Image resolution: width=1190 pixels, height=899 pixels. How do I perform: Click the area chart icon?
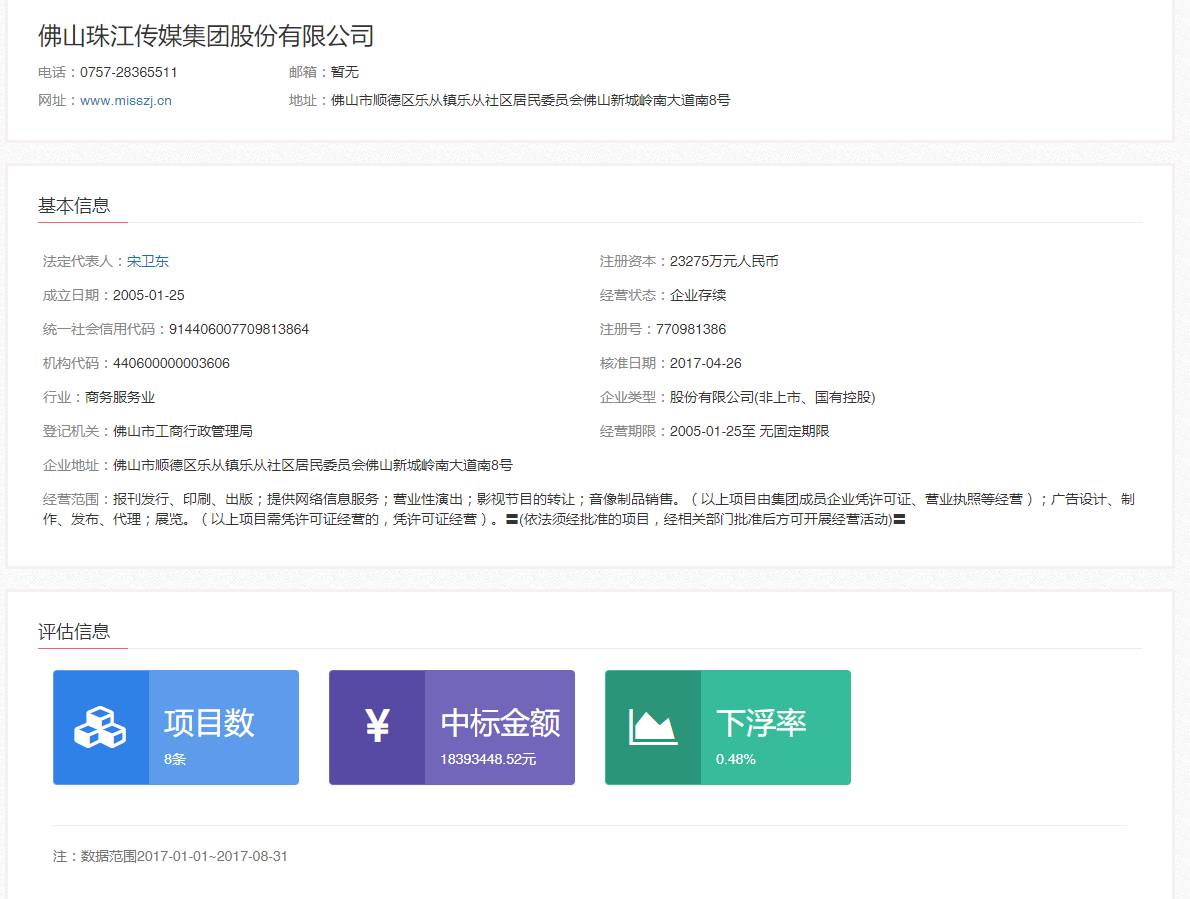pos(653,727)
